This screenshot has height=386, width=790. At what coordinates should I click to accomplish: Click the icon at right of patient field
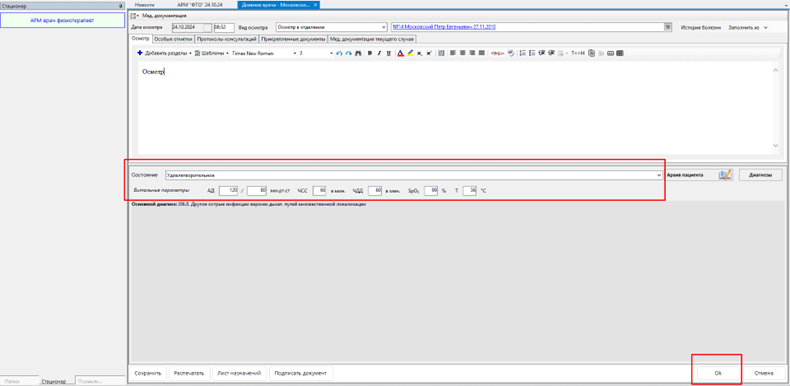click(668, 27)
